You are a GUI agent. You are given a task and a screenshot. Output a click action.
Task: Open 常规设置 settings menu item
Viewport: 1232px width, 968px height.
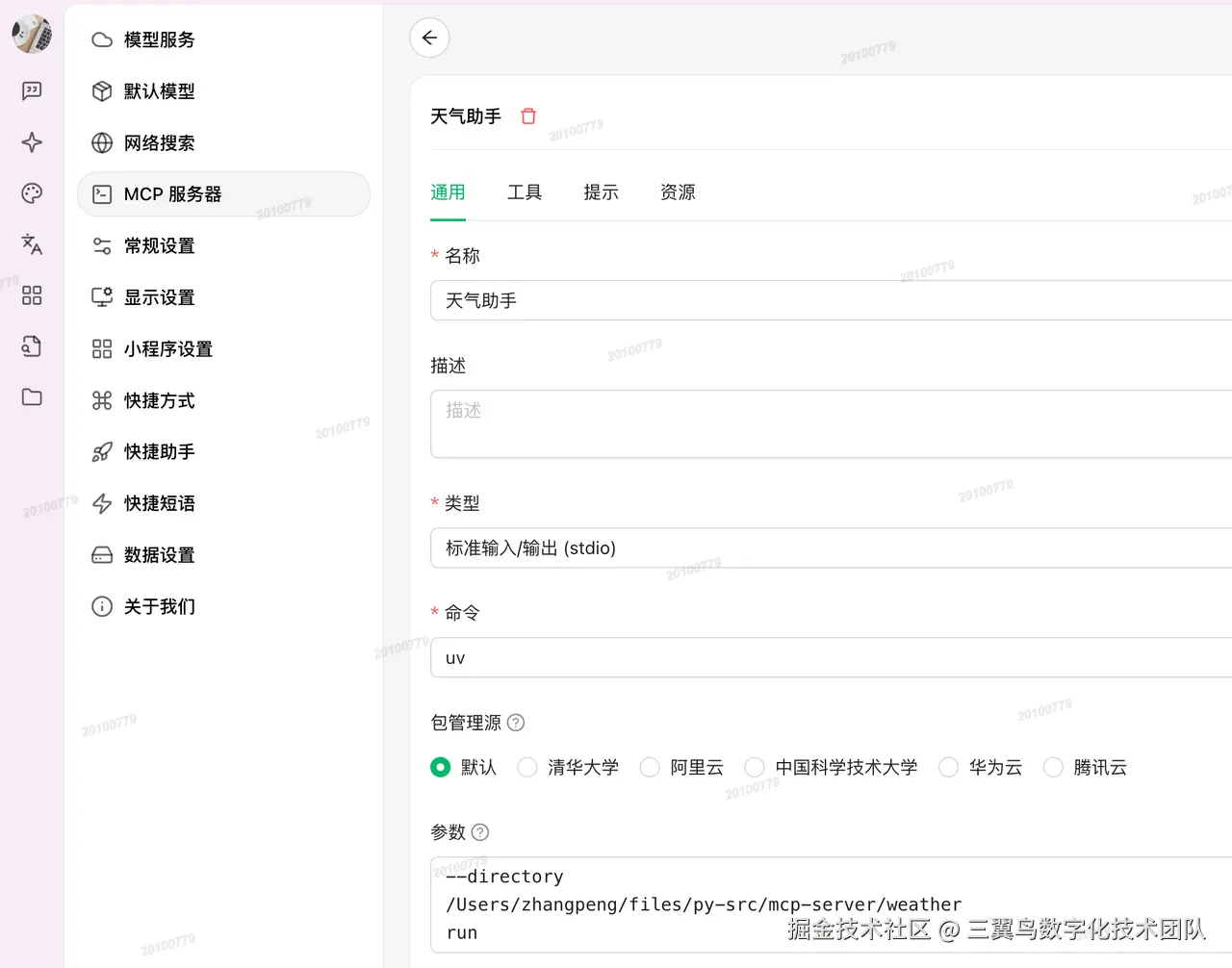pos(223,246)
